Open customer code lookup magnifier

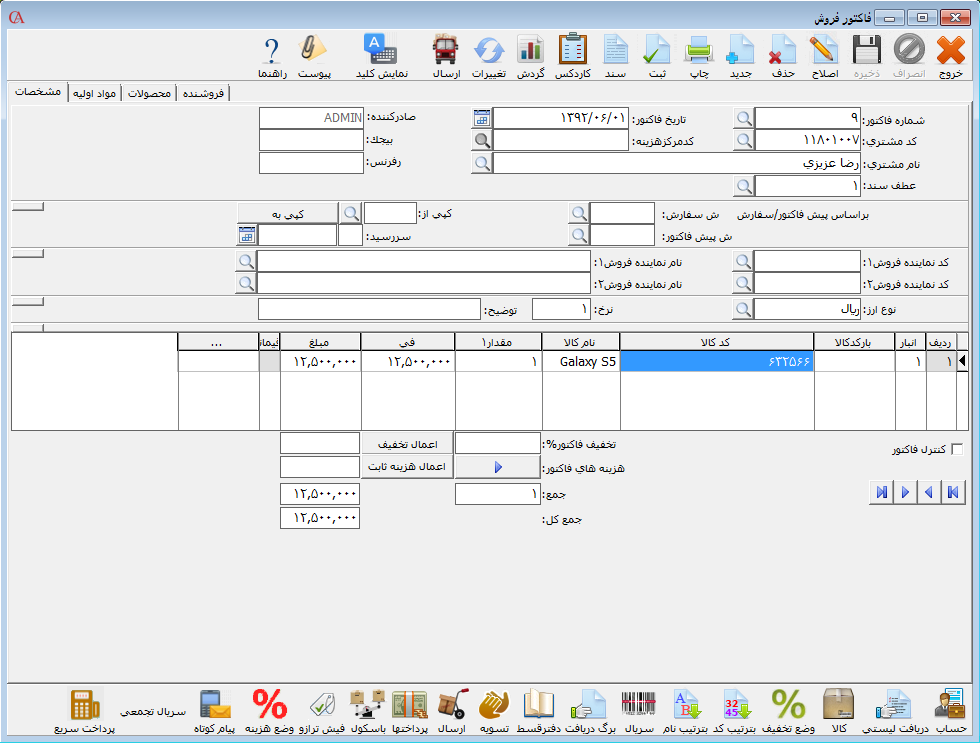tap(743, 141)
